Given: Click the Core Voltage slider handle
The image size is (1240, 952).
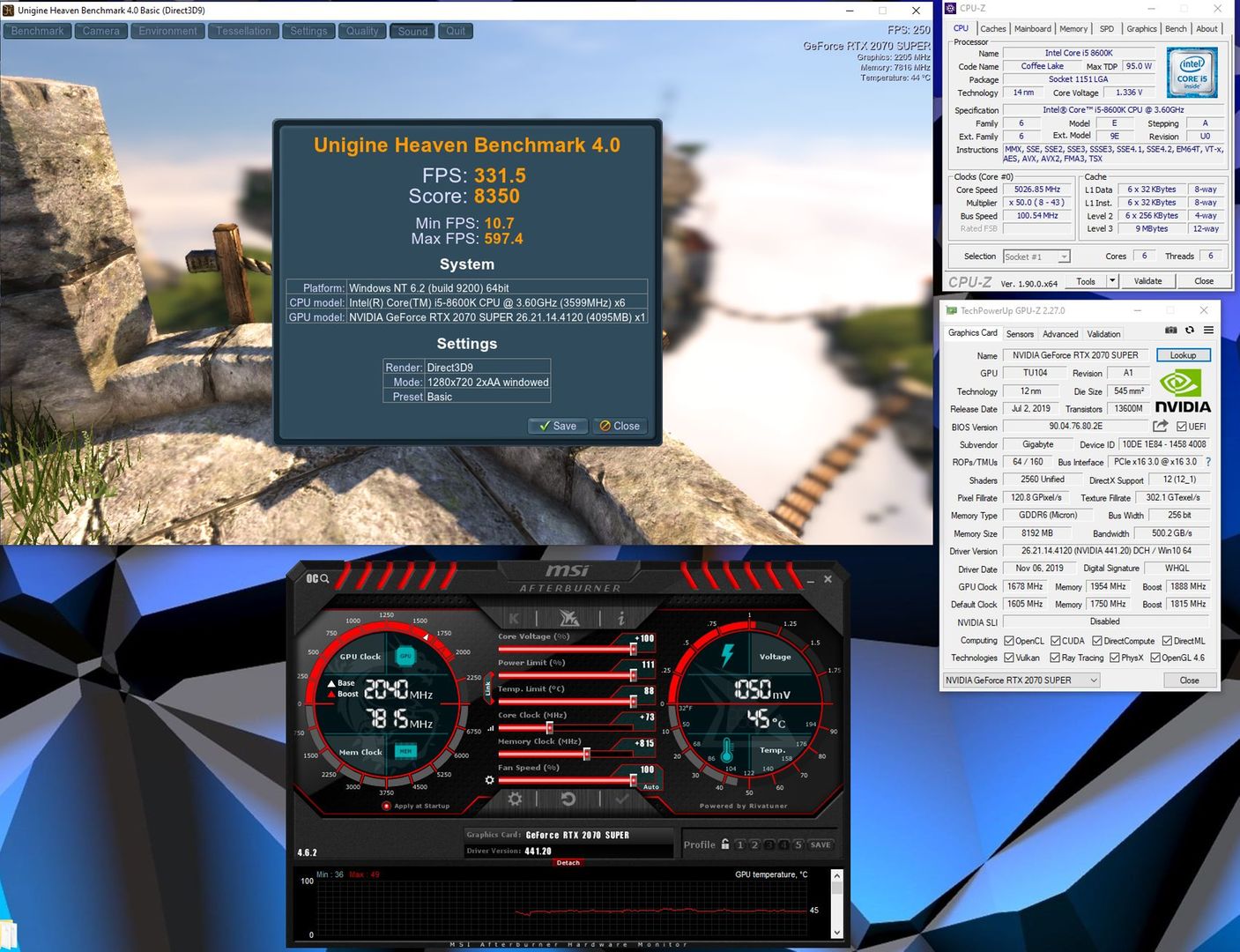Looking at the screenshot, I should (x=633, y=650).
